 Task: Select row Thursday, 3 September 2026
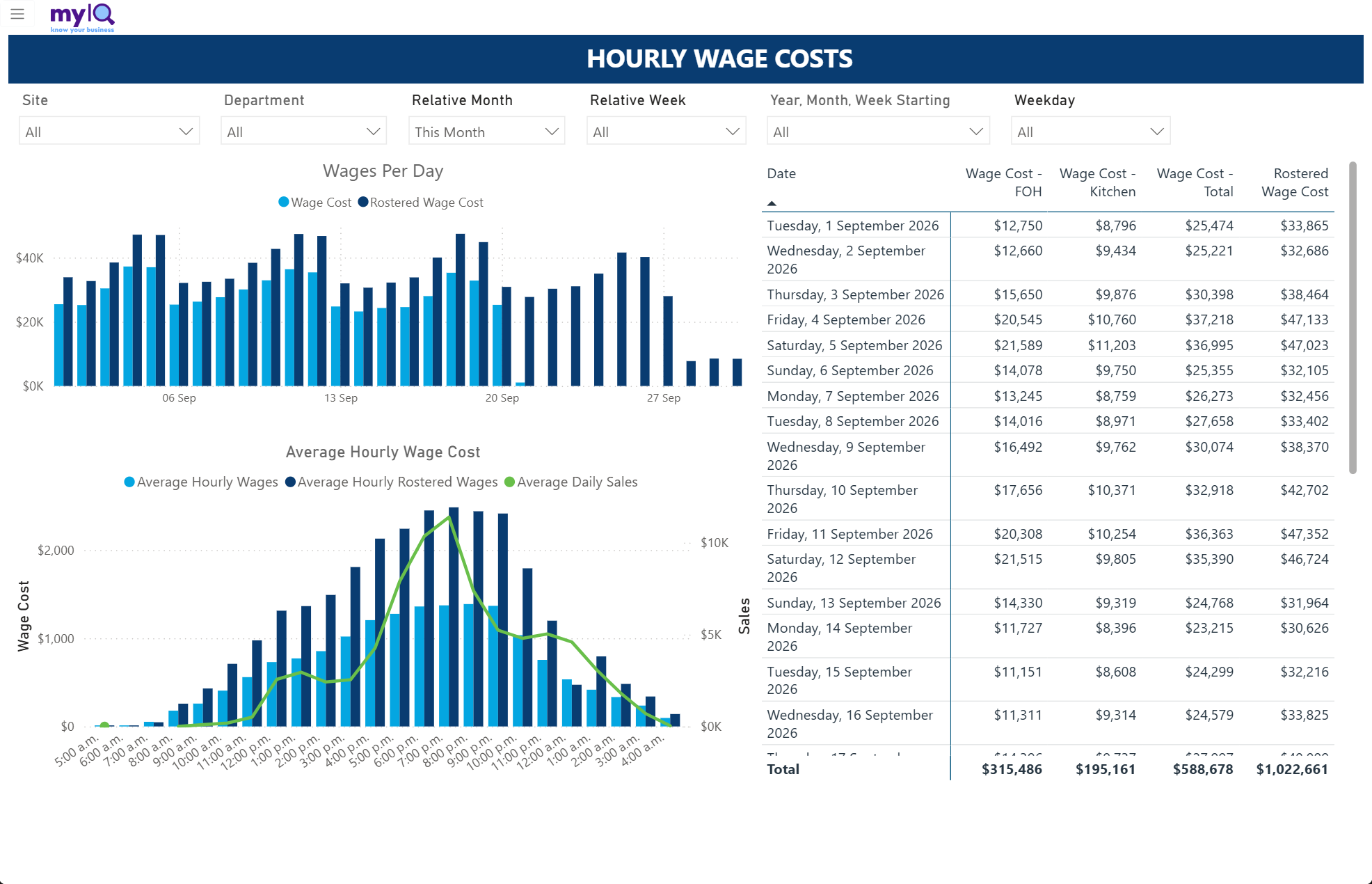click(1048, 294)
